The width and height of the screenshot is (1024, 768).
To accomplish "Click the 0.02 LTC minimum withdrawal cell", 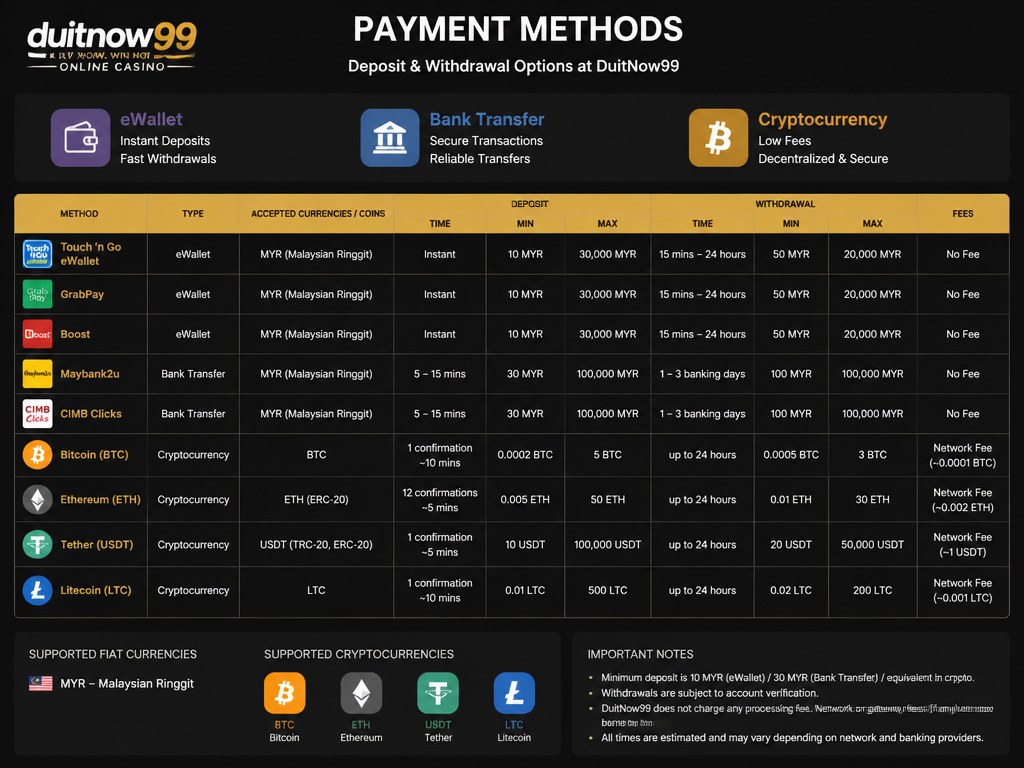I will coord(791,590).
